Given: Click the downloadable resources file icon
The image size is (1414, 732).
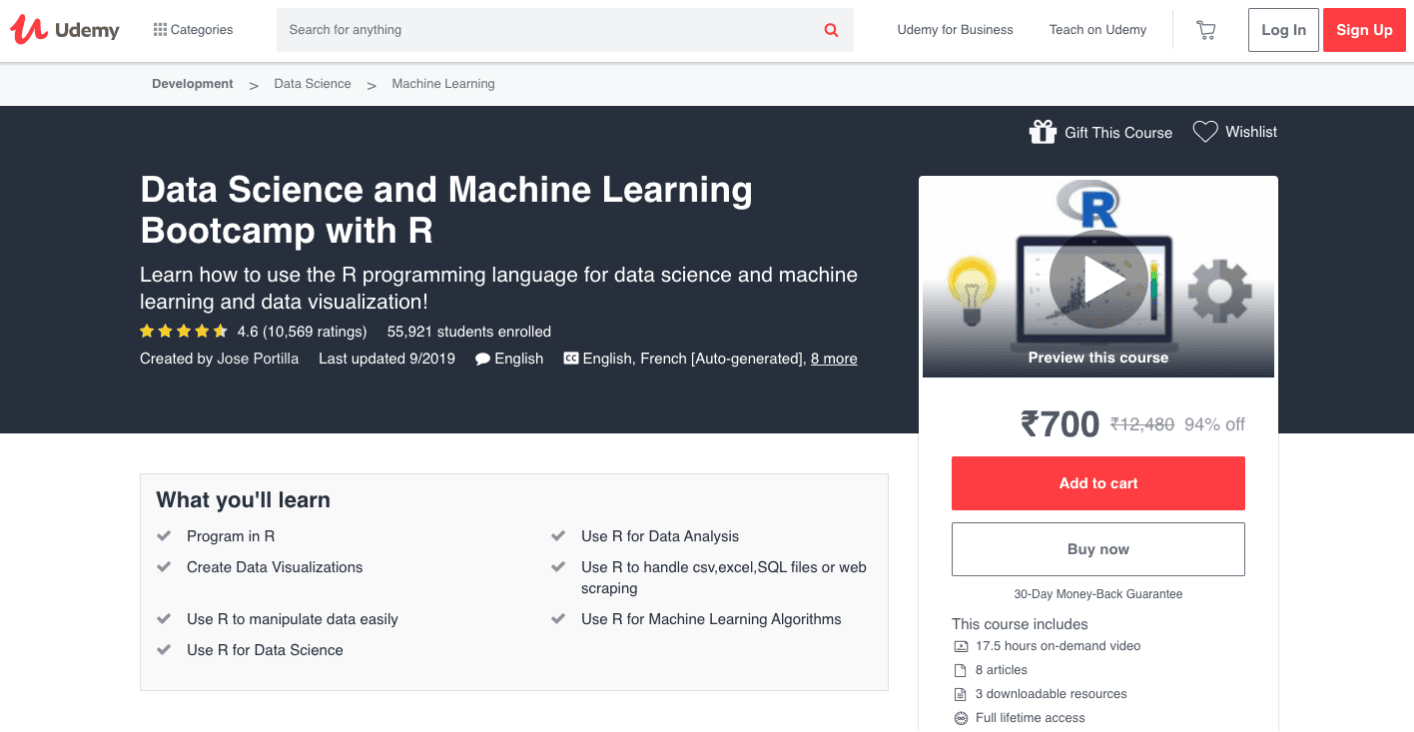Looking at the screenshot, I should 961,694.
